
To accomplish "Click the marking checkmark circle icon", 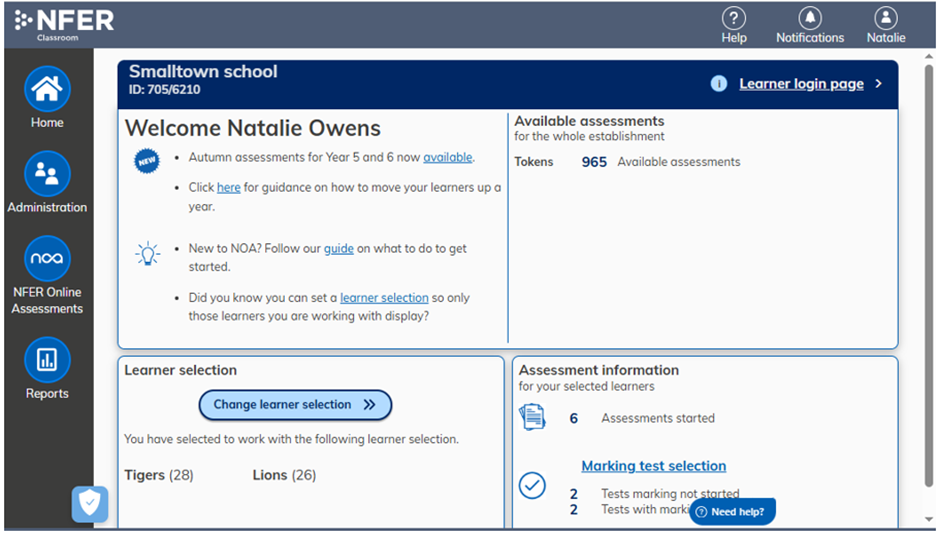I will pyautogui.click(x=532, y=485).
